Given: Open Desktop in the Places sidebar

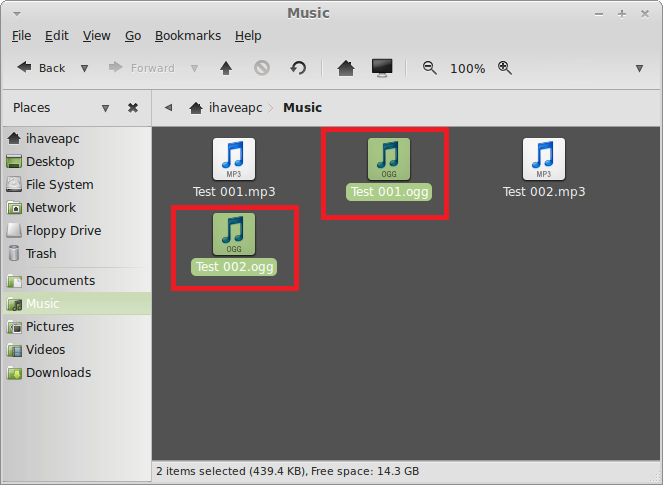Looking at the screenshot, I should [77, 162].
